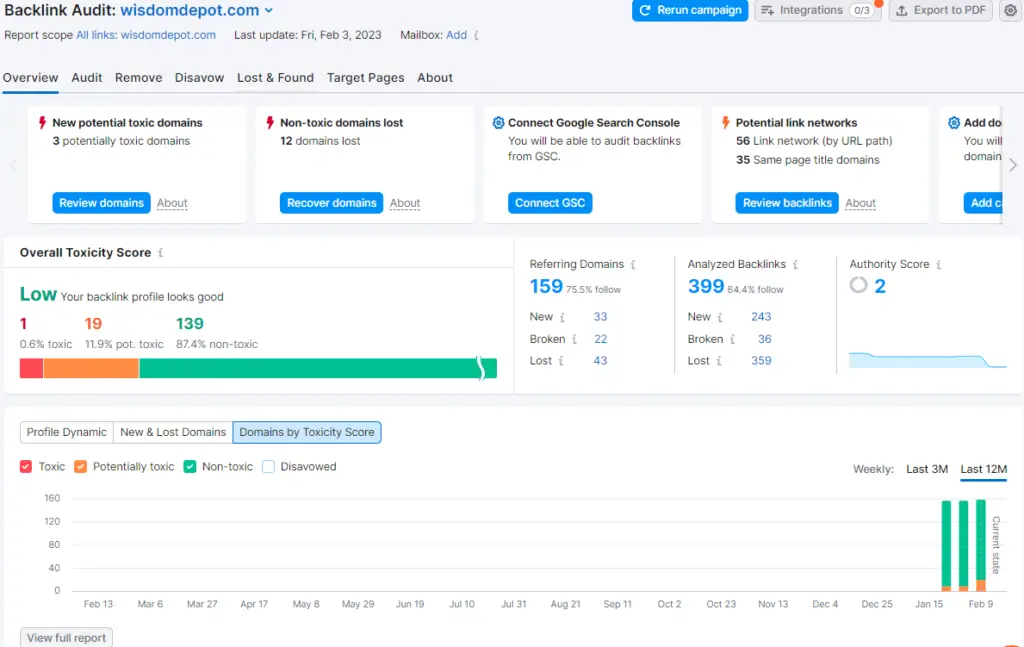Click the 399 analyzed backlinks count
Viewport: 1024px width, 647px height.
point(706,286)
